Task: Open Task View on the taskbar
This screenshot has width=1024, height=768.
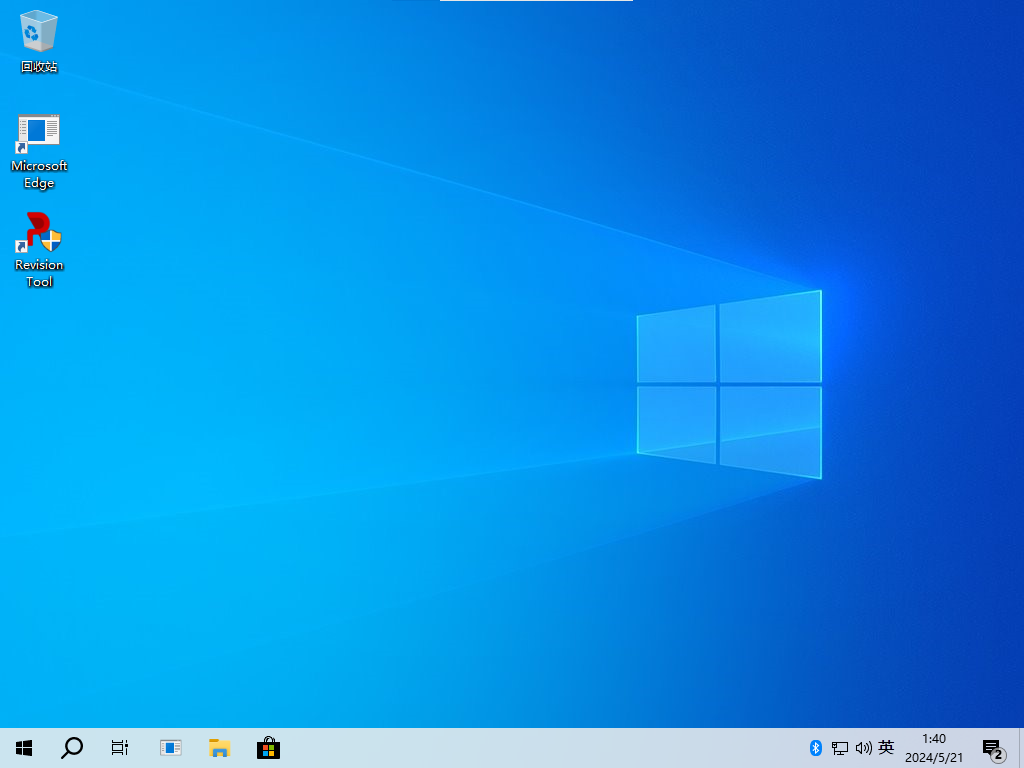Action: coord(120,748)
